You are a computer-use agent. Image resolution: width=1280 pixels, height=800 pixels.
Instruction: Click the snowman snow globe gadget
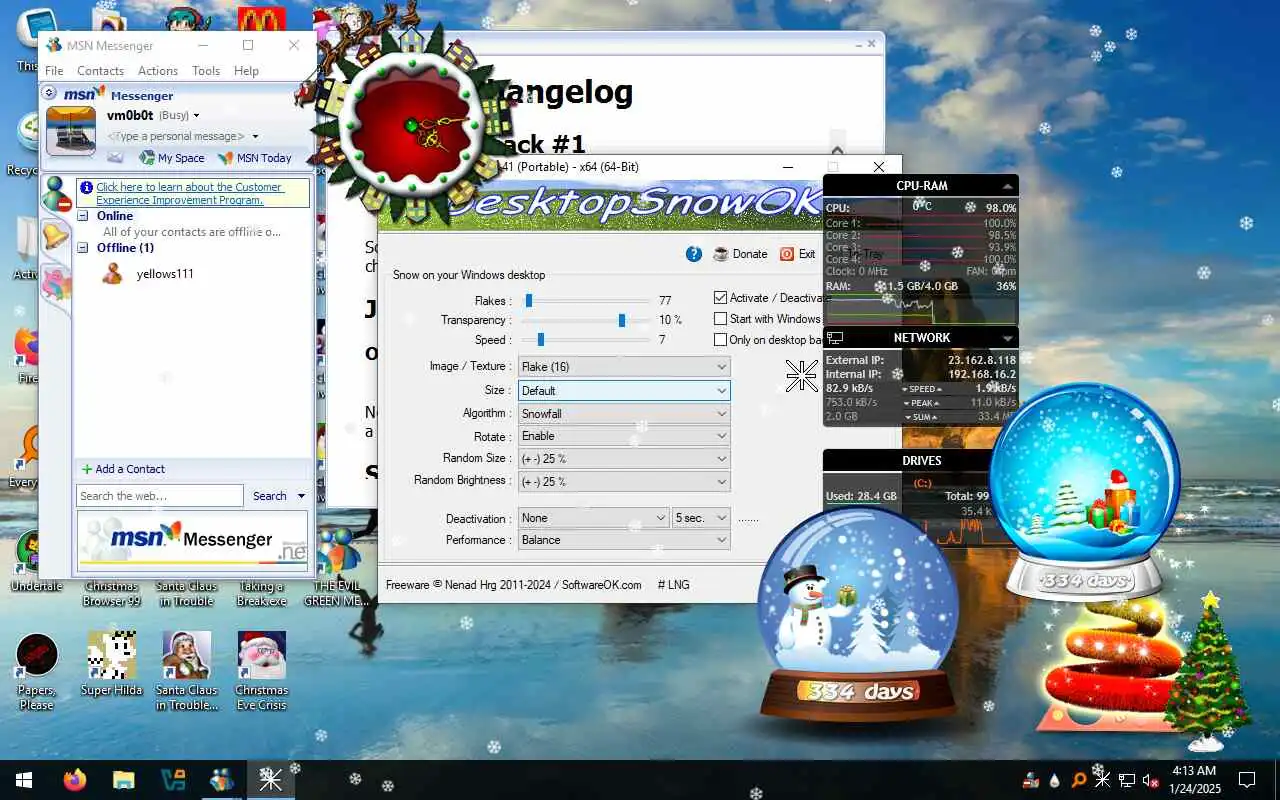857,615
